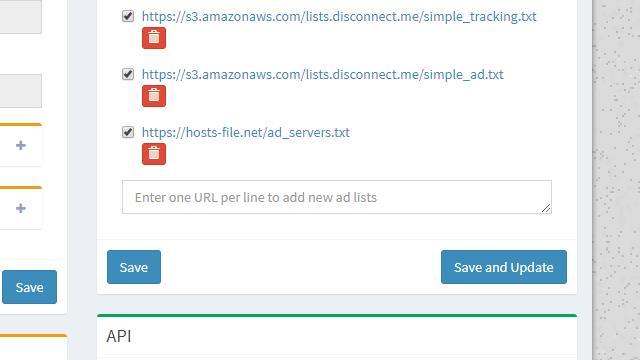640x360 pixels.
Task: Remove the simple_ad.txt list via its trash icon
Action: [154, 96]
